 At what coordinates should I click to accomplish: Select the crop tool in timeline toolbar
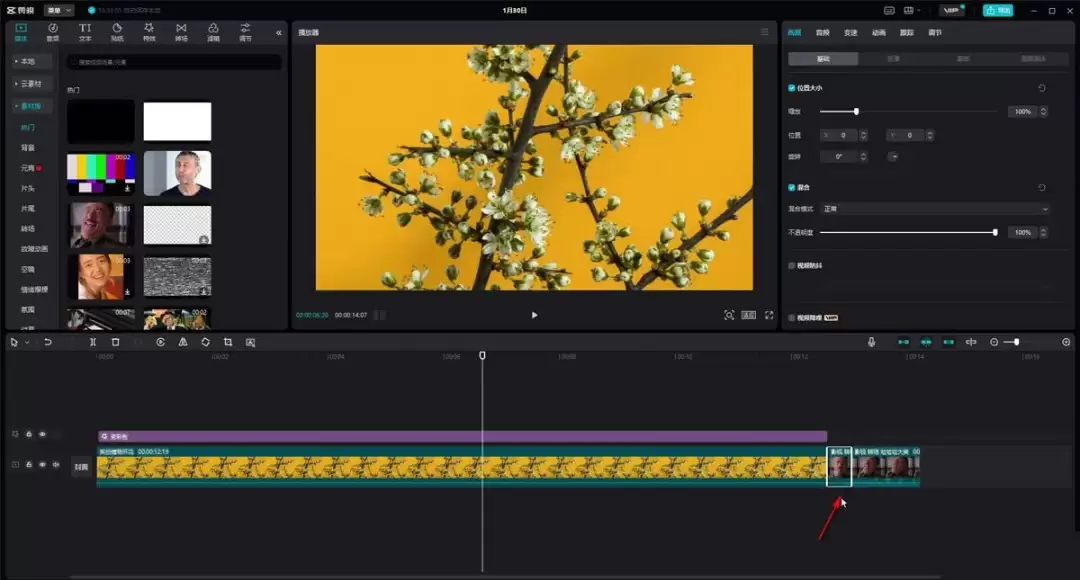(x=228, y=342)
